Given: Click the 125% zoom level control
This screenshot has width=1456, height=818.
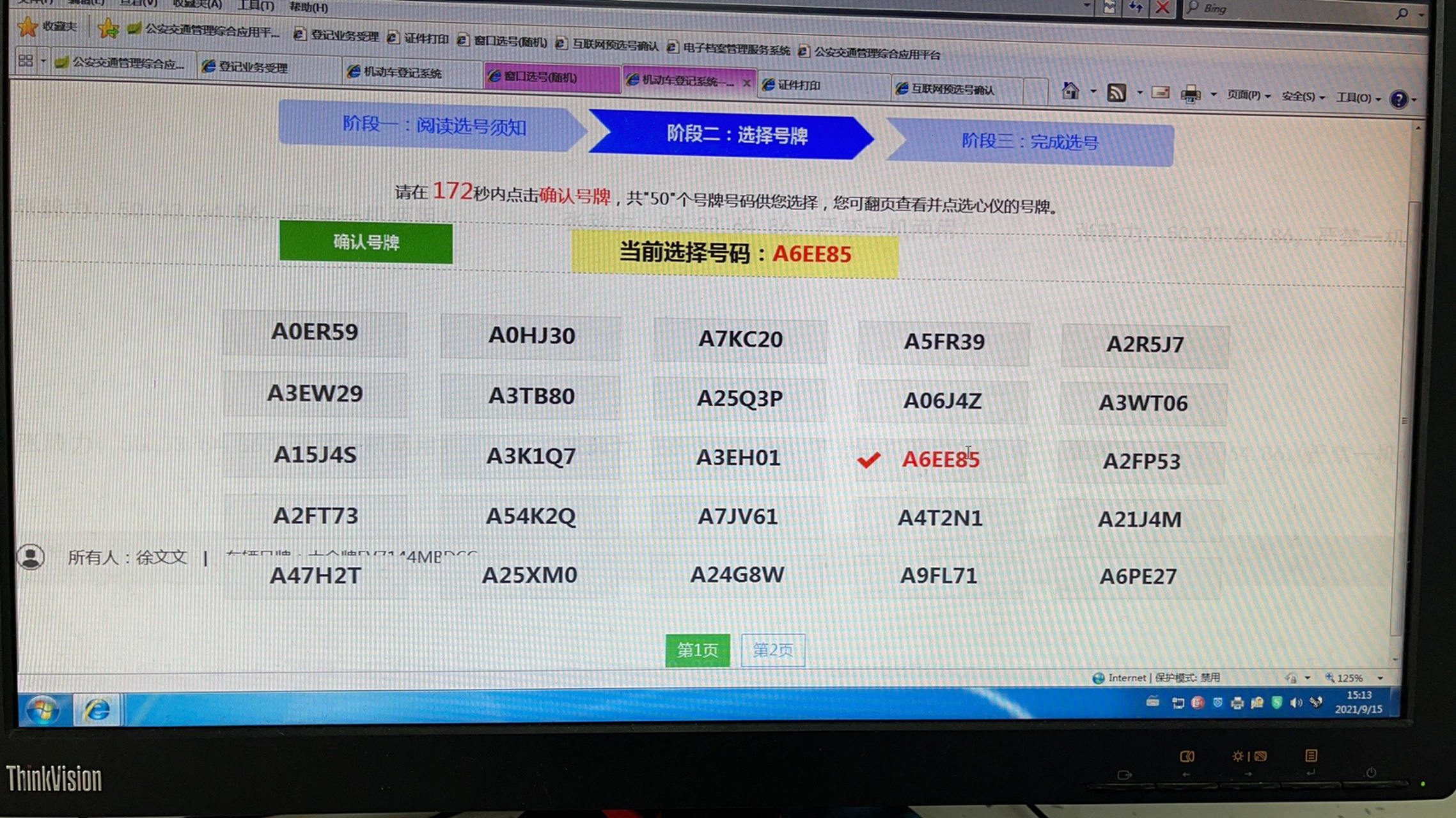Looking at the screenshot, I should pos(1349,677).
